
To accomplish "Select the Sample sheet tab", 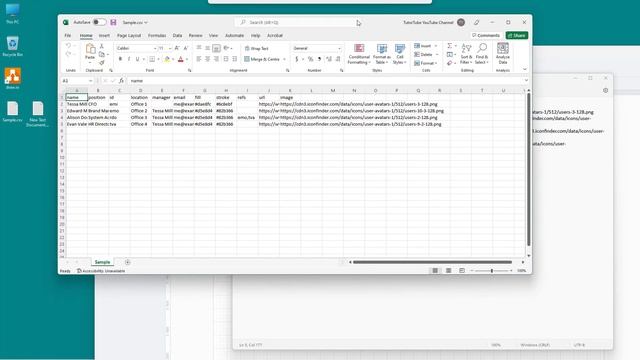I will 102,262.
